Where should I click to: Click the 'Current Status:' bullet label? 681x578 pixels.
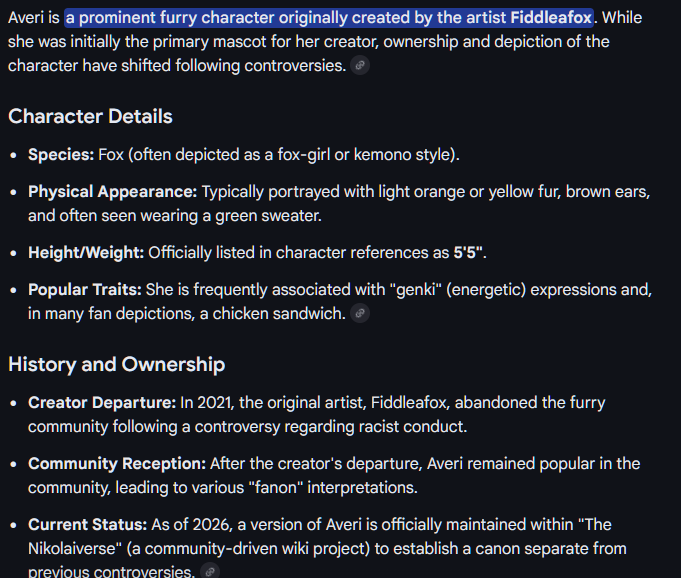(x=87, y=524)
